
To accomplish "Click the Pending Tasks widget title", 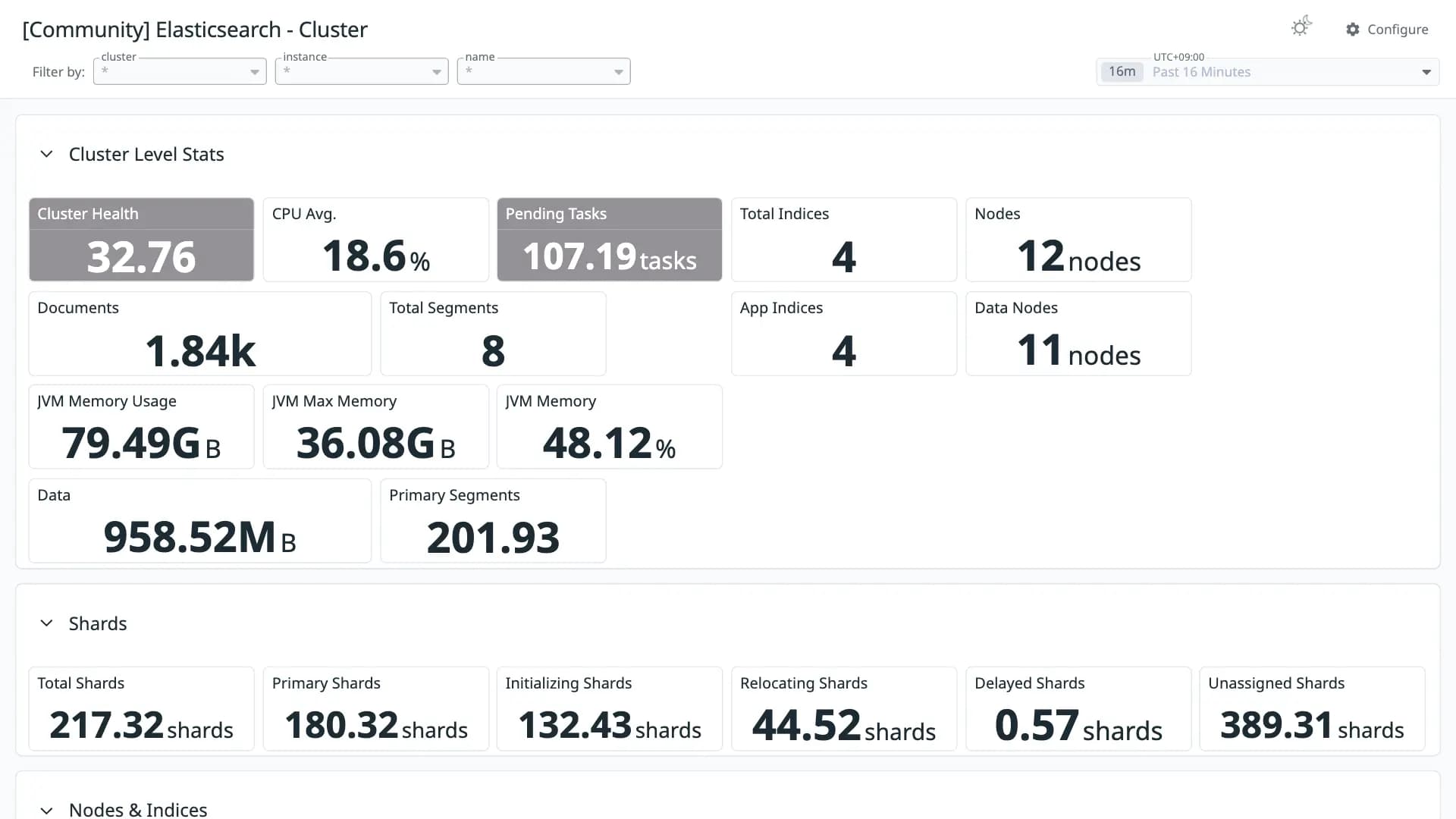I will [556, 214].
